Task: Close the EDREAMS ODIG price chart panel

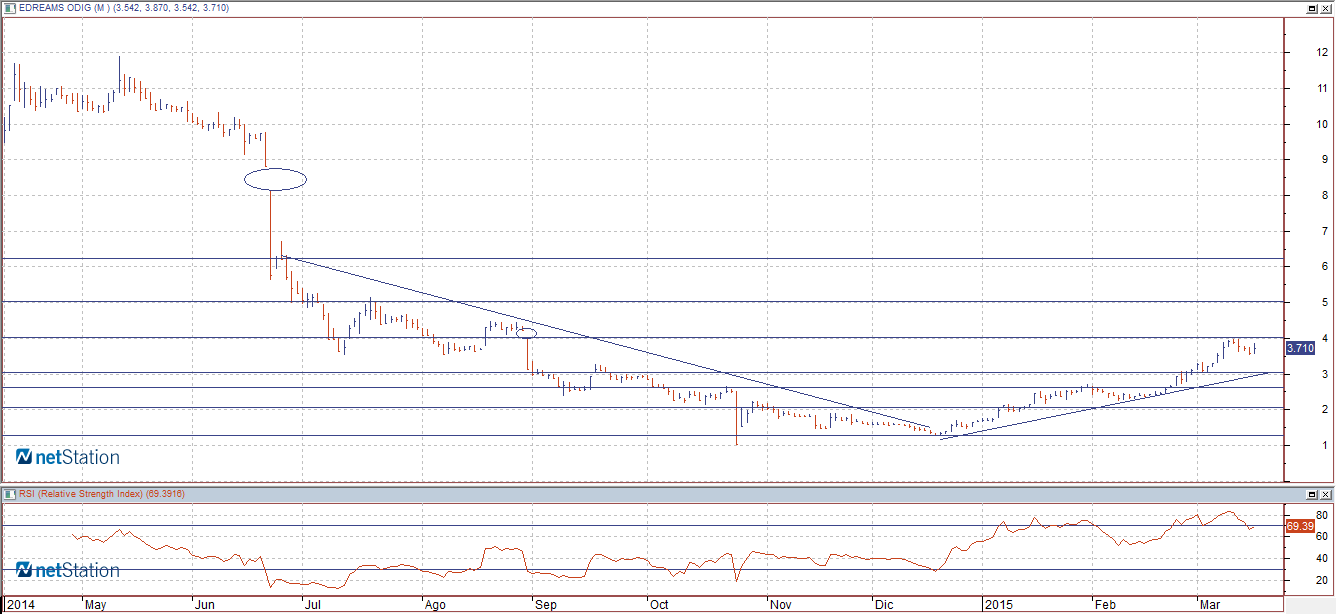Action: [1326, 8]
